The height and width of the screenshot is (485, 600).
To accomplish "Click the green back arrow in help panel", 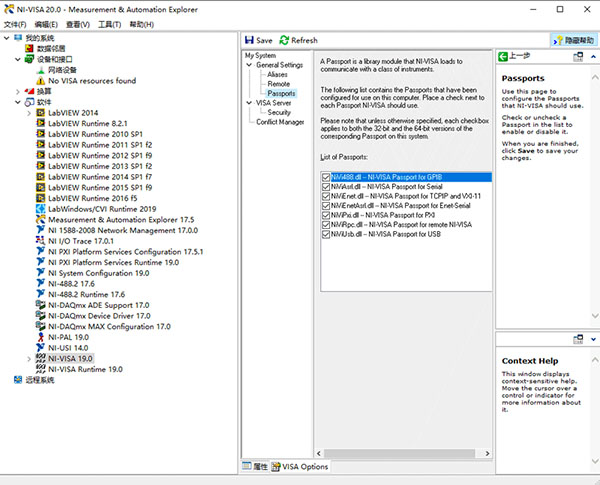I will point(504,57).
